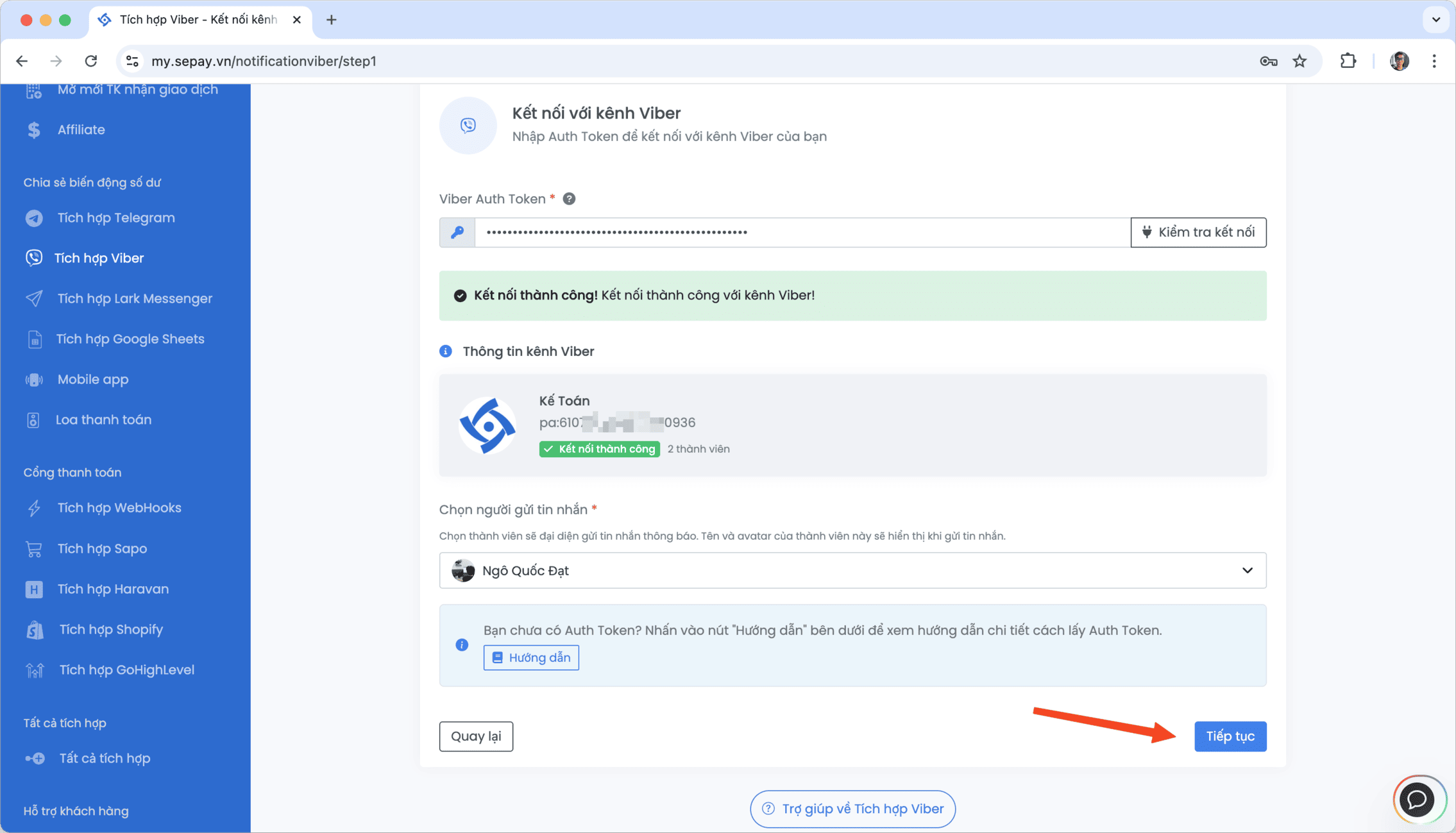This screenshot has width=1456, height=833.
Task: Click the Tất cả tích hợp plus icon
Action: coord(35,759)
